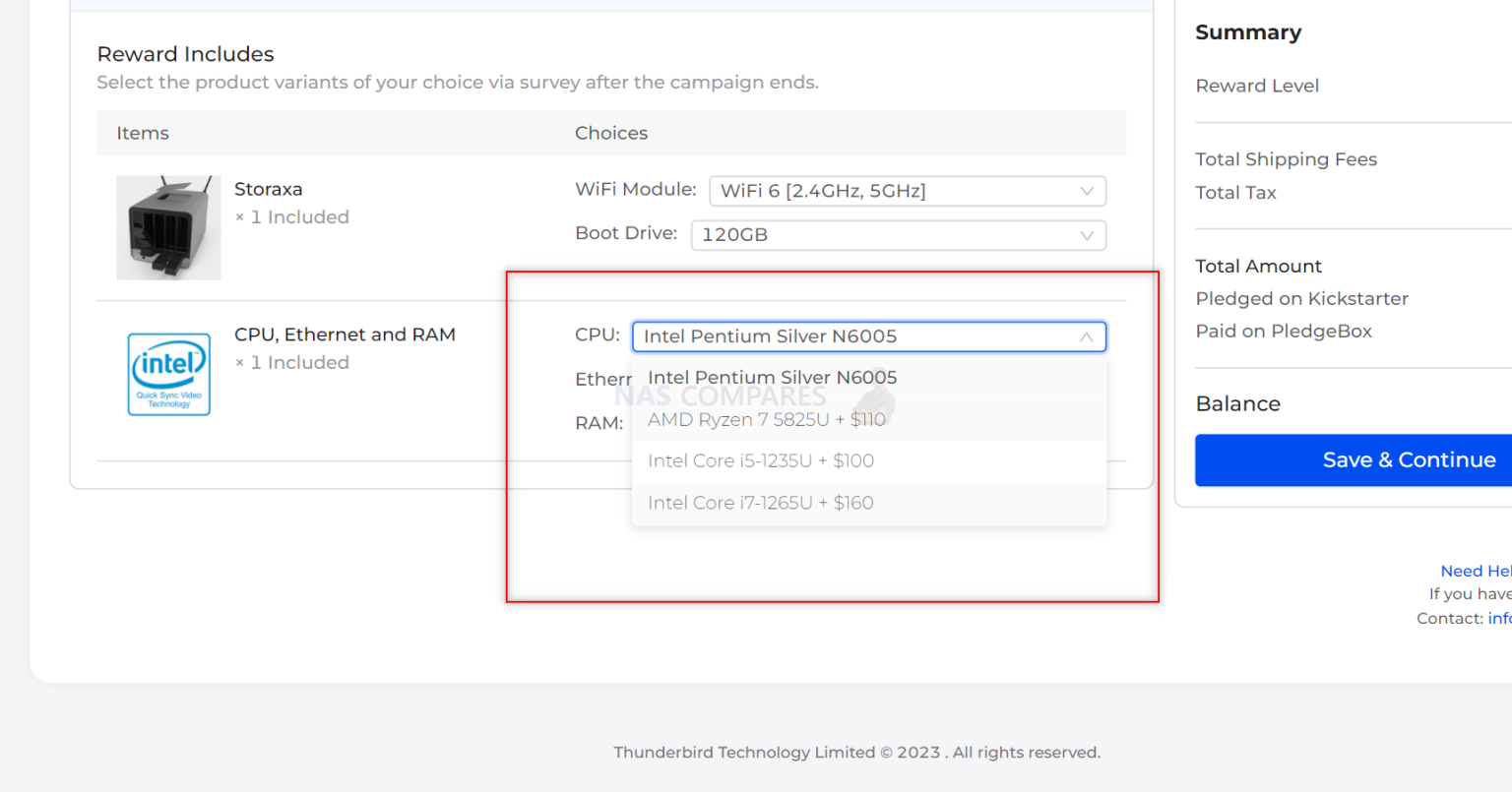Open the Need Help link

[1476, 571]
